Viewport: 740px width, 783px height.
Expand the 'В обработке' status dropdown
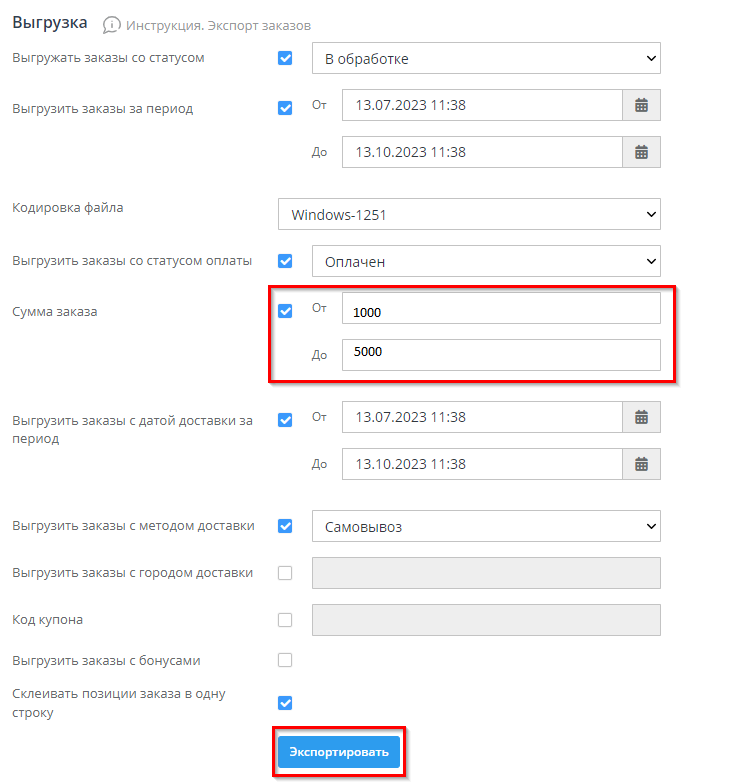tap(486, 59)
